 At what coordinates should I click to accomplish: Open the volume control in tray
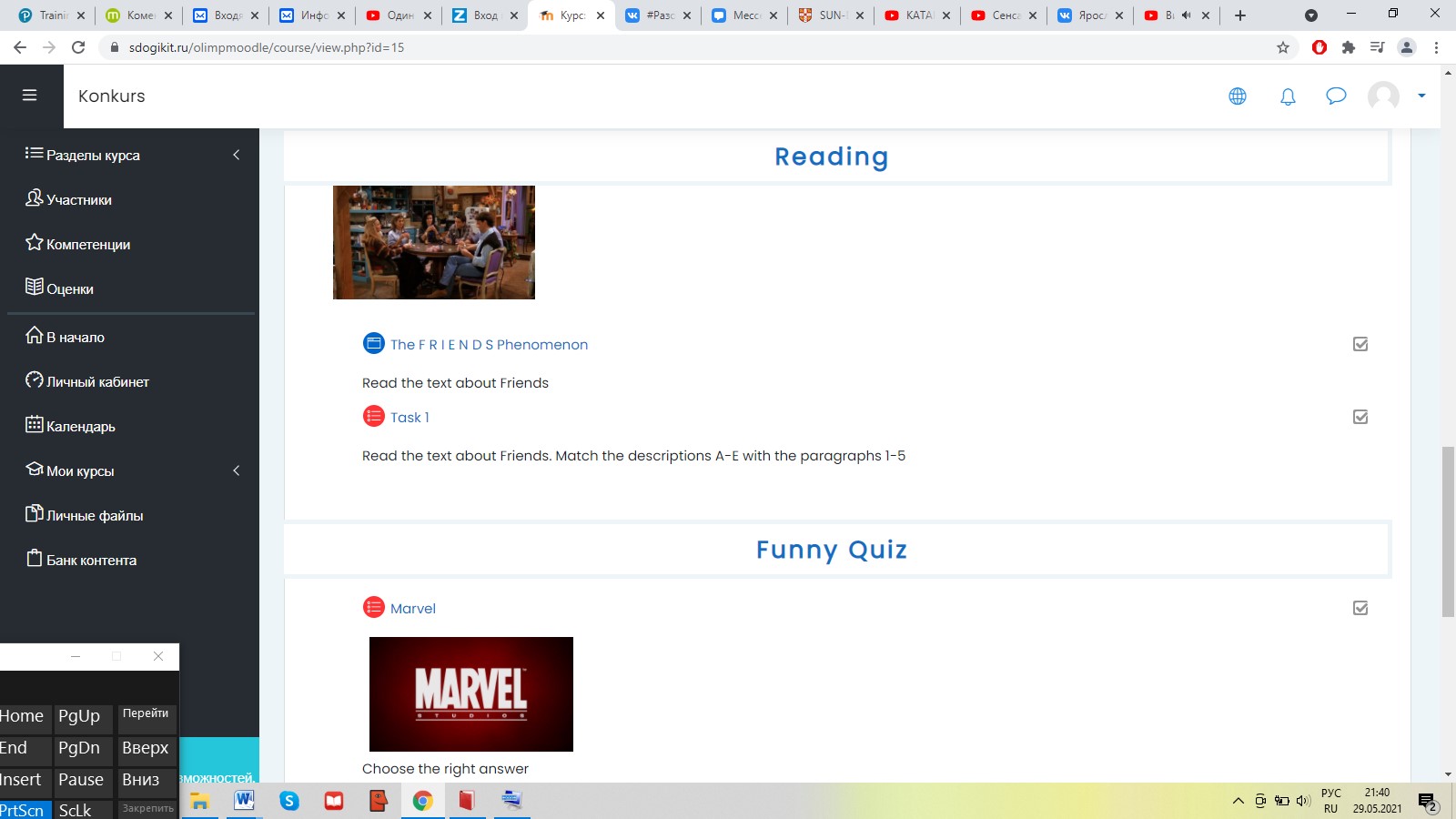point(1303,801)
